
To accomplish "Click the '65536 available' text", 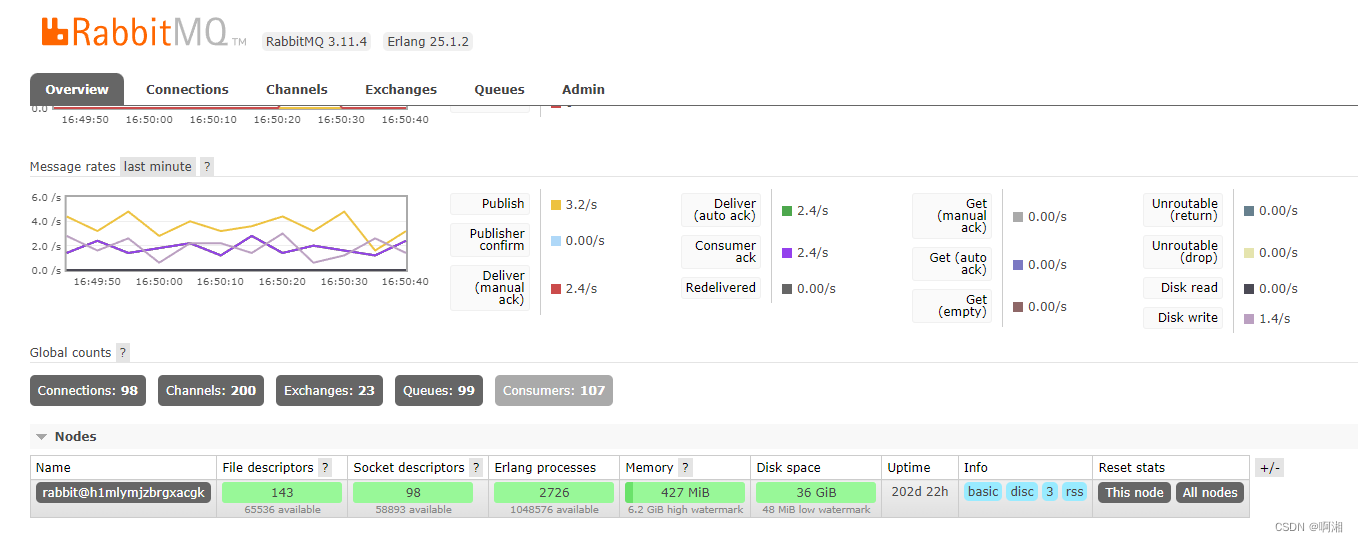I will [x=282, y=510].
